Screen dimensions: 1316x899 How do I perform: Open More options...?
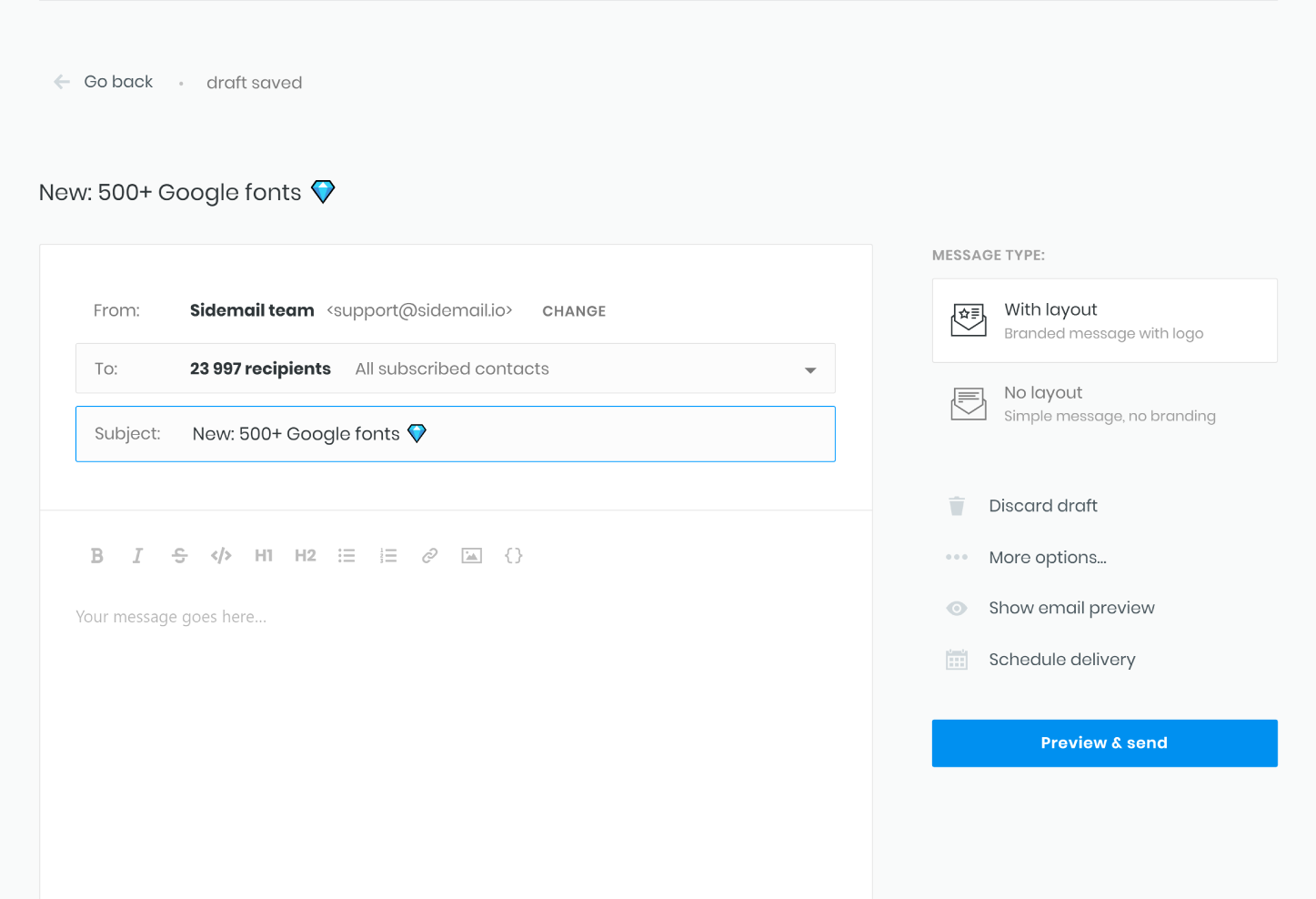(1048, 558)
